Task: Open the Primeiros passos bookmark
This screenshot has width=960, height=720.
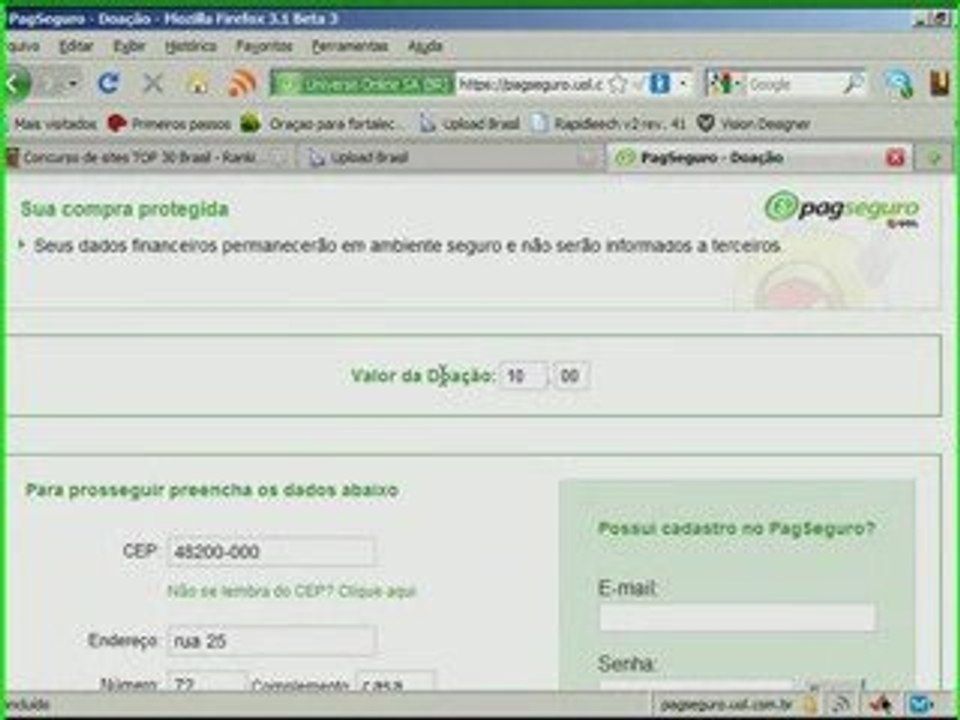Action: point(169,124)
